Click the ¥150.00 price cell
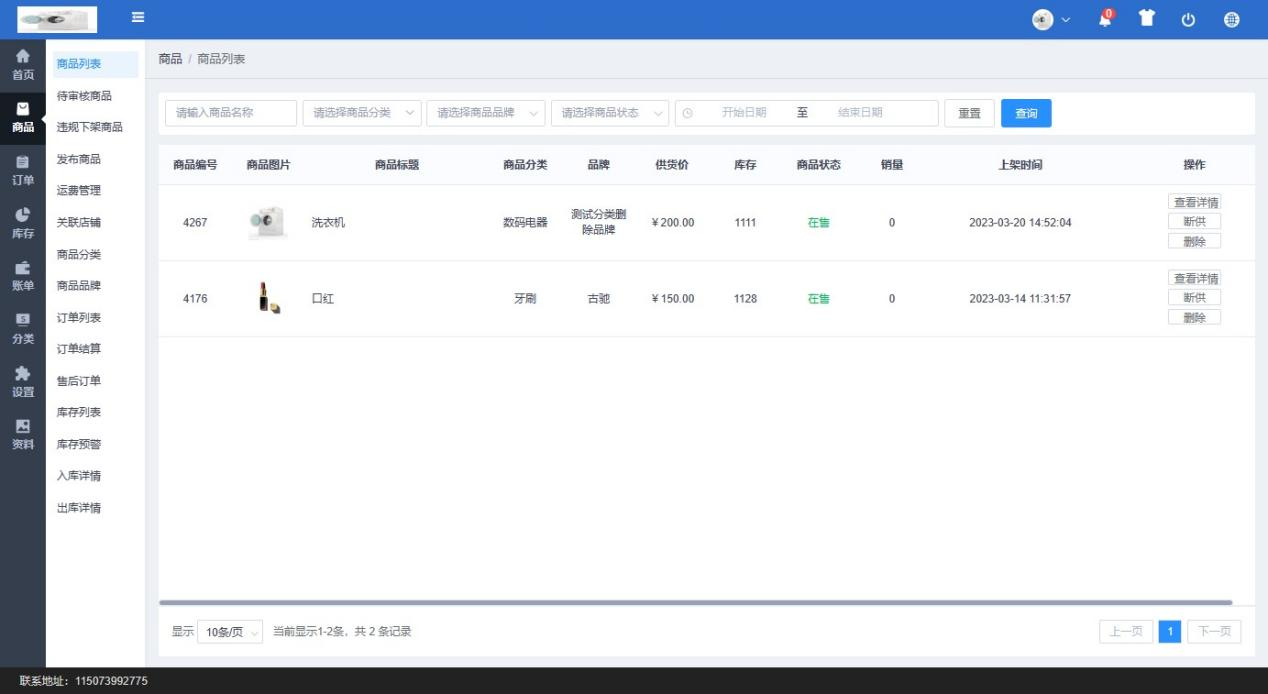This screenshot has height=694, width=1268. coord(672,299)
